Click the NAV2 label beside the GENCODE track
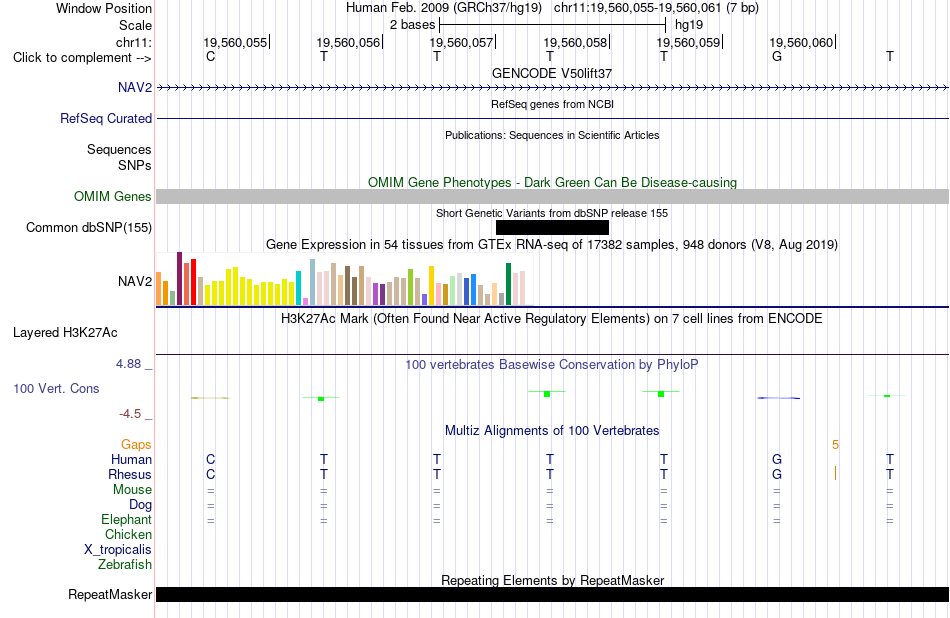950x618 pixels. (x=135, y=87)
